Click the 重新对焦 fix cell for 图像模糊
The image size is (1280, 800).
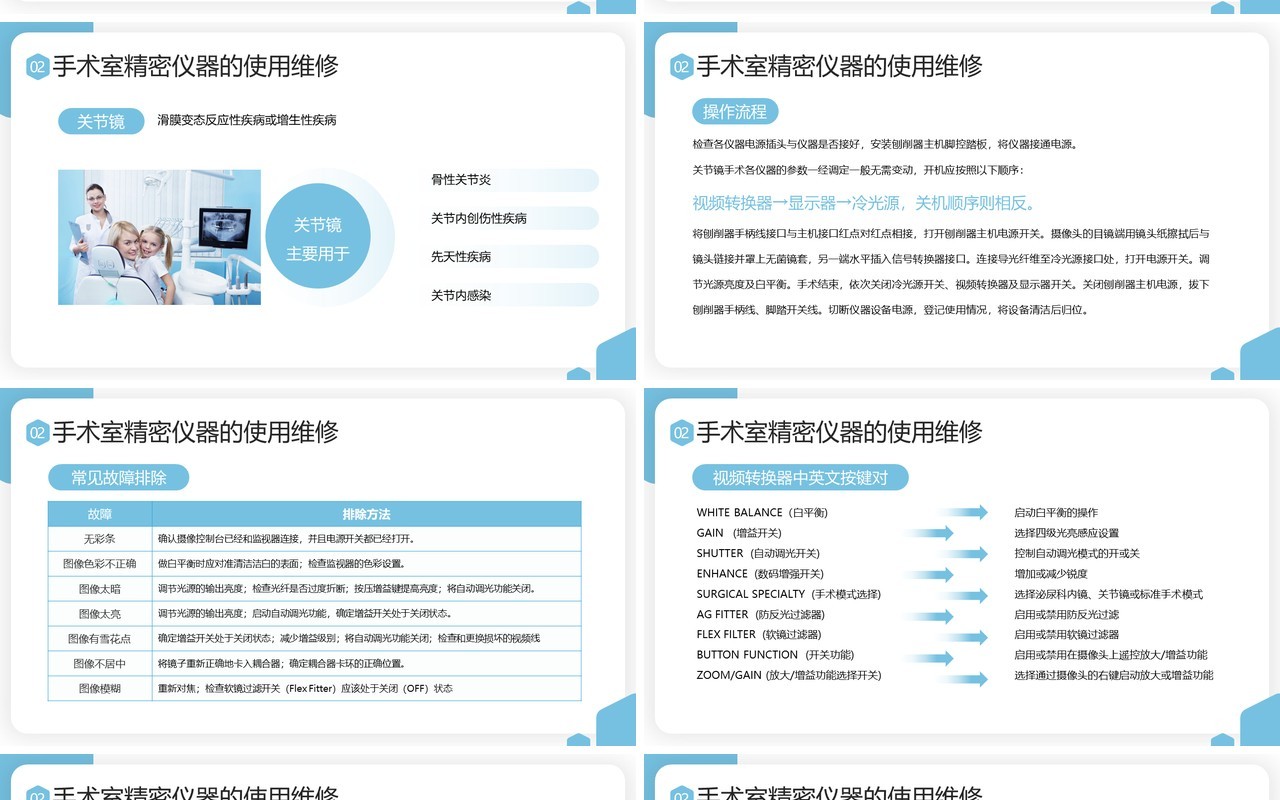[367, 689]
